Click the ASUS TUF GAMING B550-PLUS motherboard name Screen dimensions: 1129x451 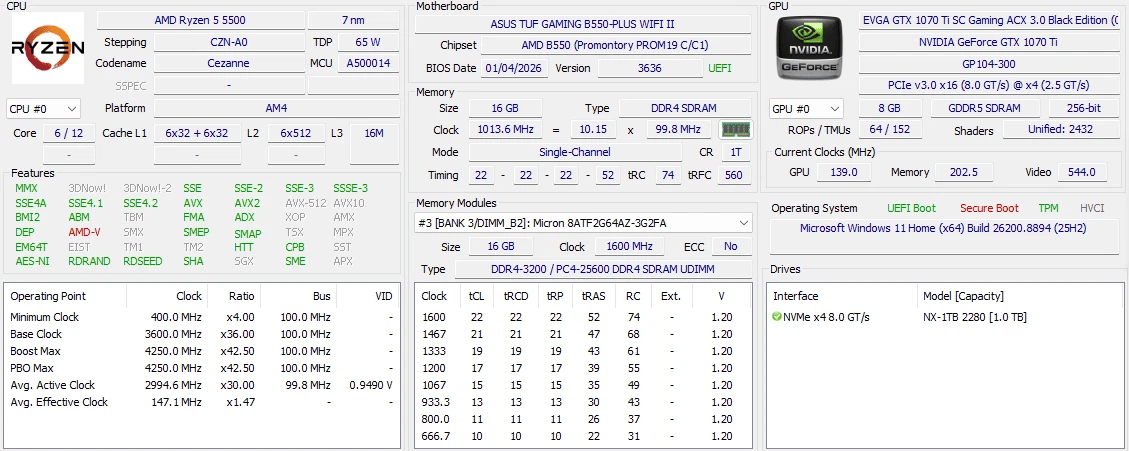(583, 24)
